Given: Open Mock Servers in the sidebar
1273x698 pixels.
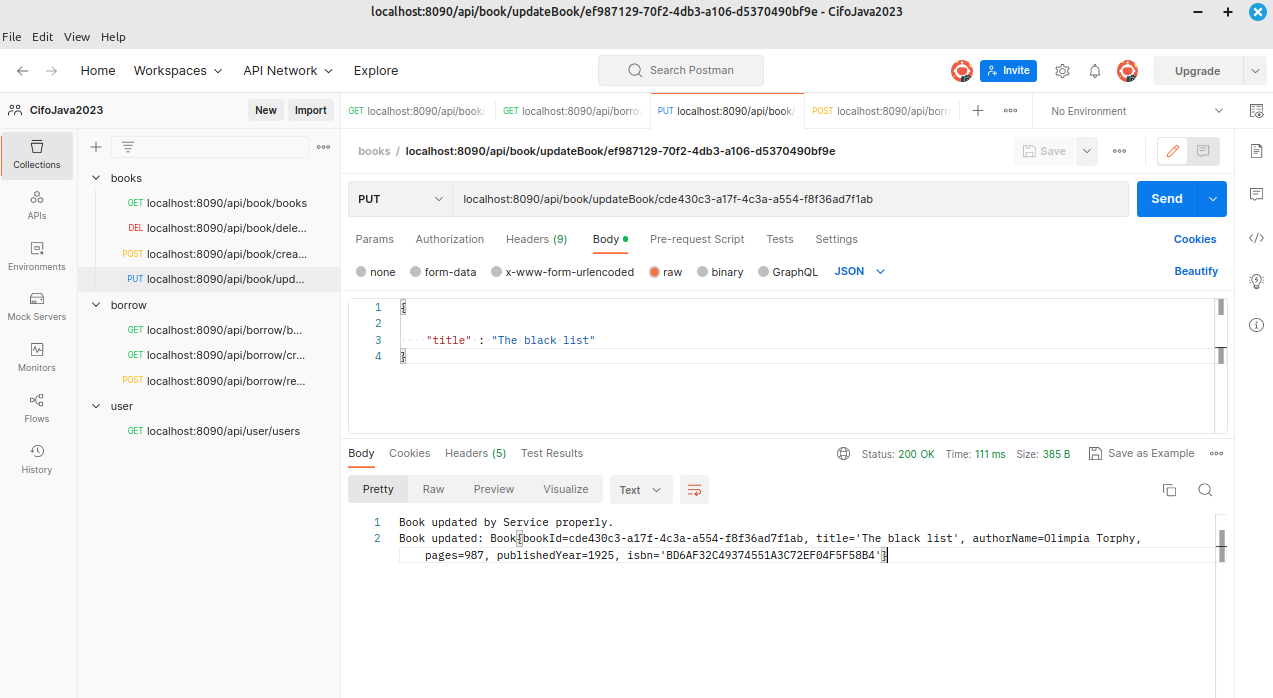Looking at the screenshot, I should (x=37, y=307).
